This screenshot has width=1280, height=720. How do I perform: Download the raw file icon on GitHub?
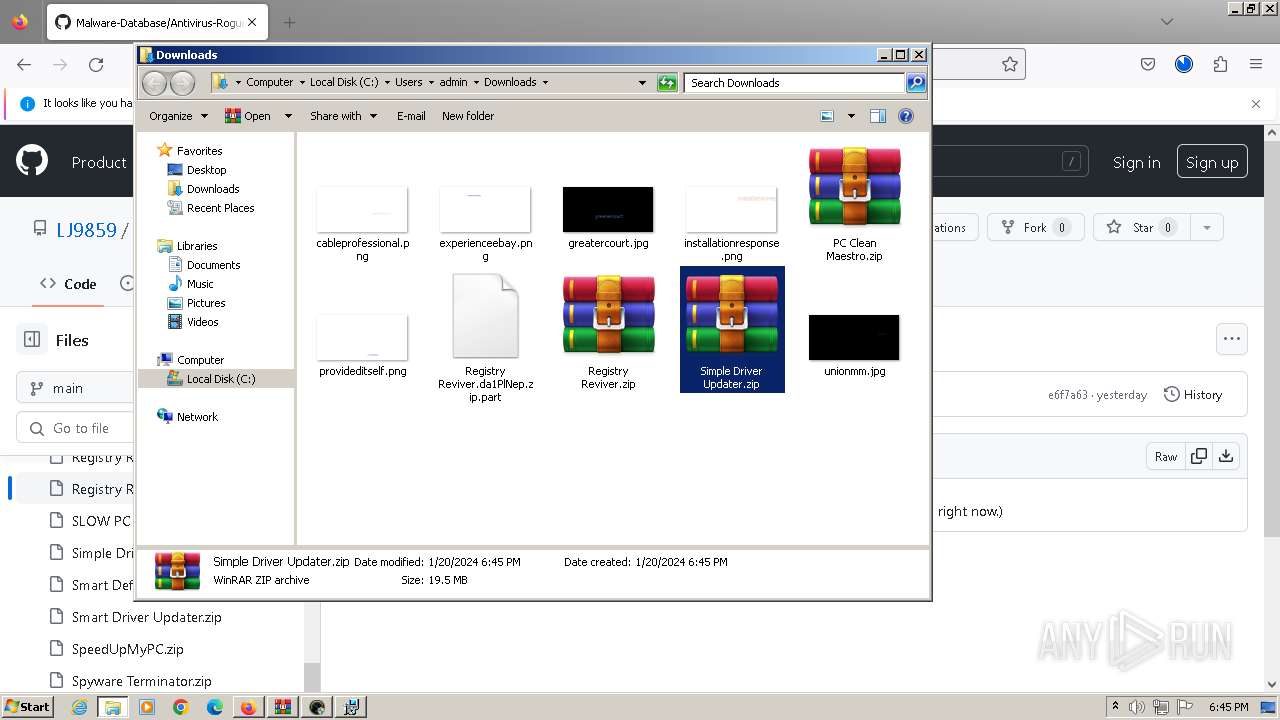coord(1226,456)
